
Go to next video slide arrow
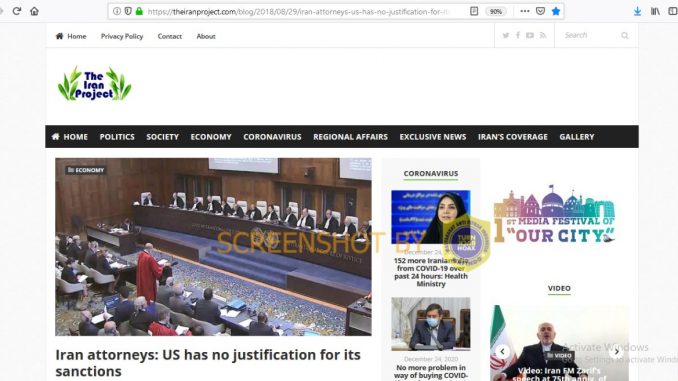click(x=616, y=352)
